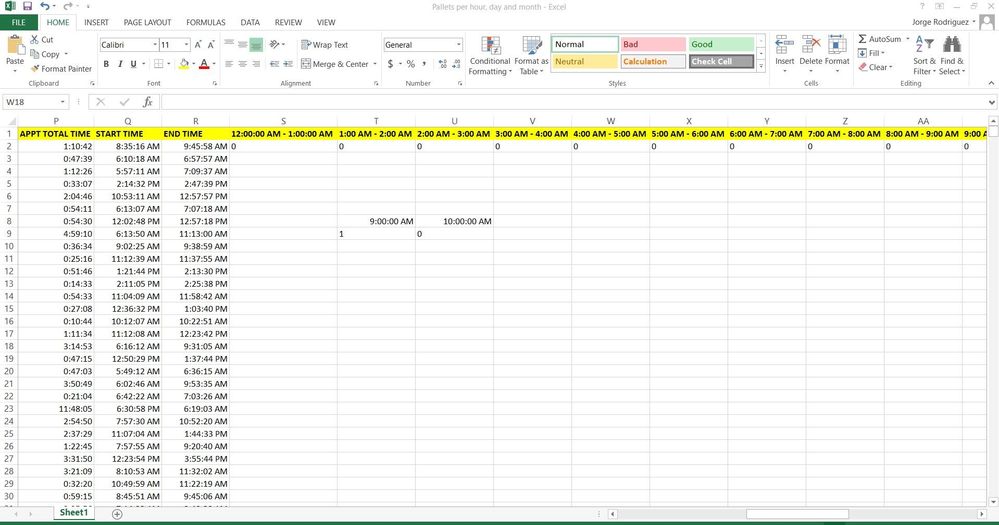Click the Paste clipboard icon

(15, 47)
